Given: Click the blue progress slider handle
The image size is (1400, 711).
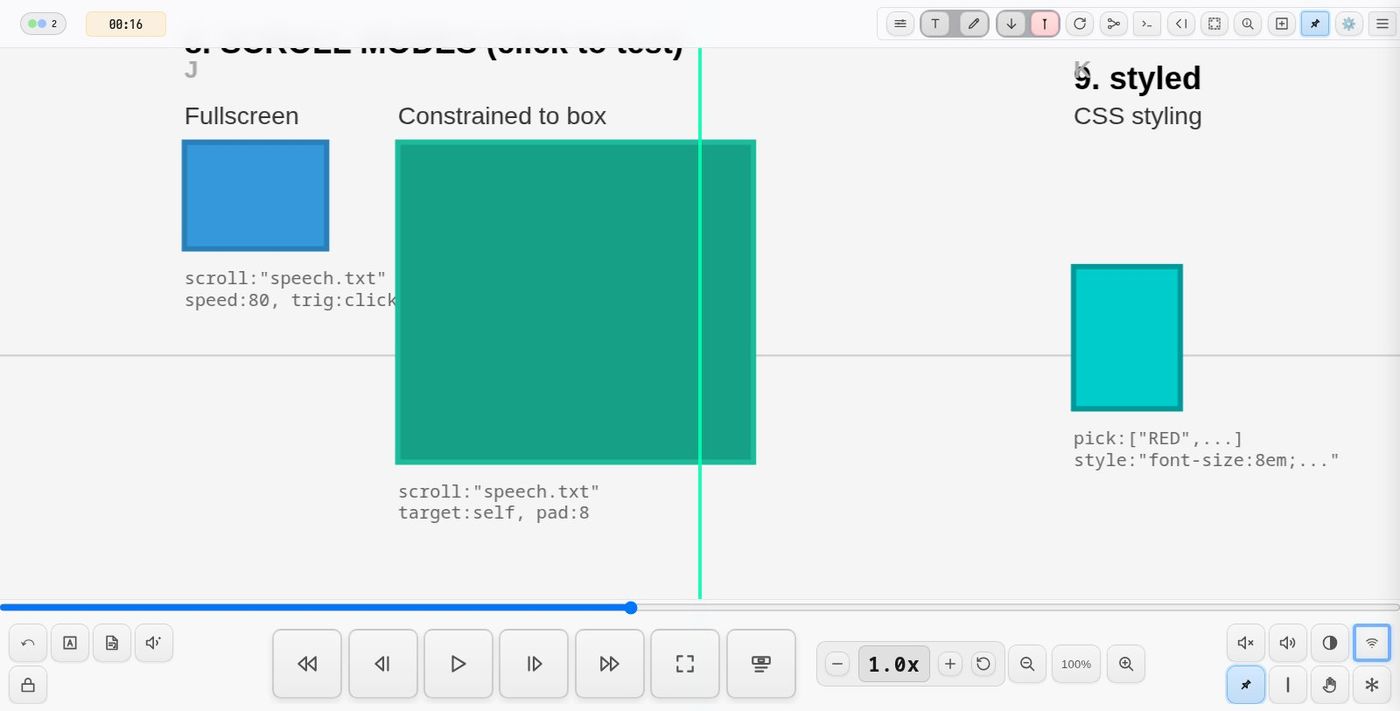Looking at the screenshot, I should pos(631,608).
